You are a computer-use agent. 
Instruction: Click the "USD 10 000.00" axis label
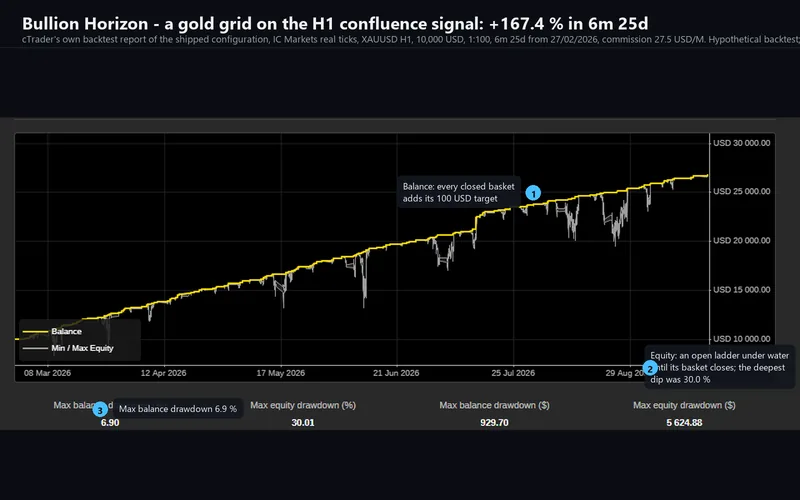tap(741, 338)
